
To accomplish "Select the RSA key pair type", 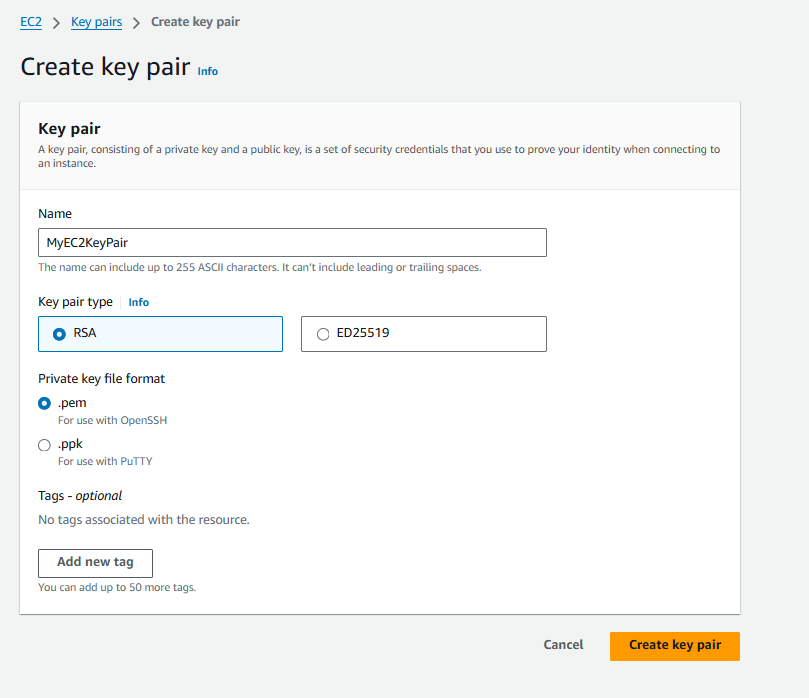I will (x=60, y=334).
